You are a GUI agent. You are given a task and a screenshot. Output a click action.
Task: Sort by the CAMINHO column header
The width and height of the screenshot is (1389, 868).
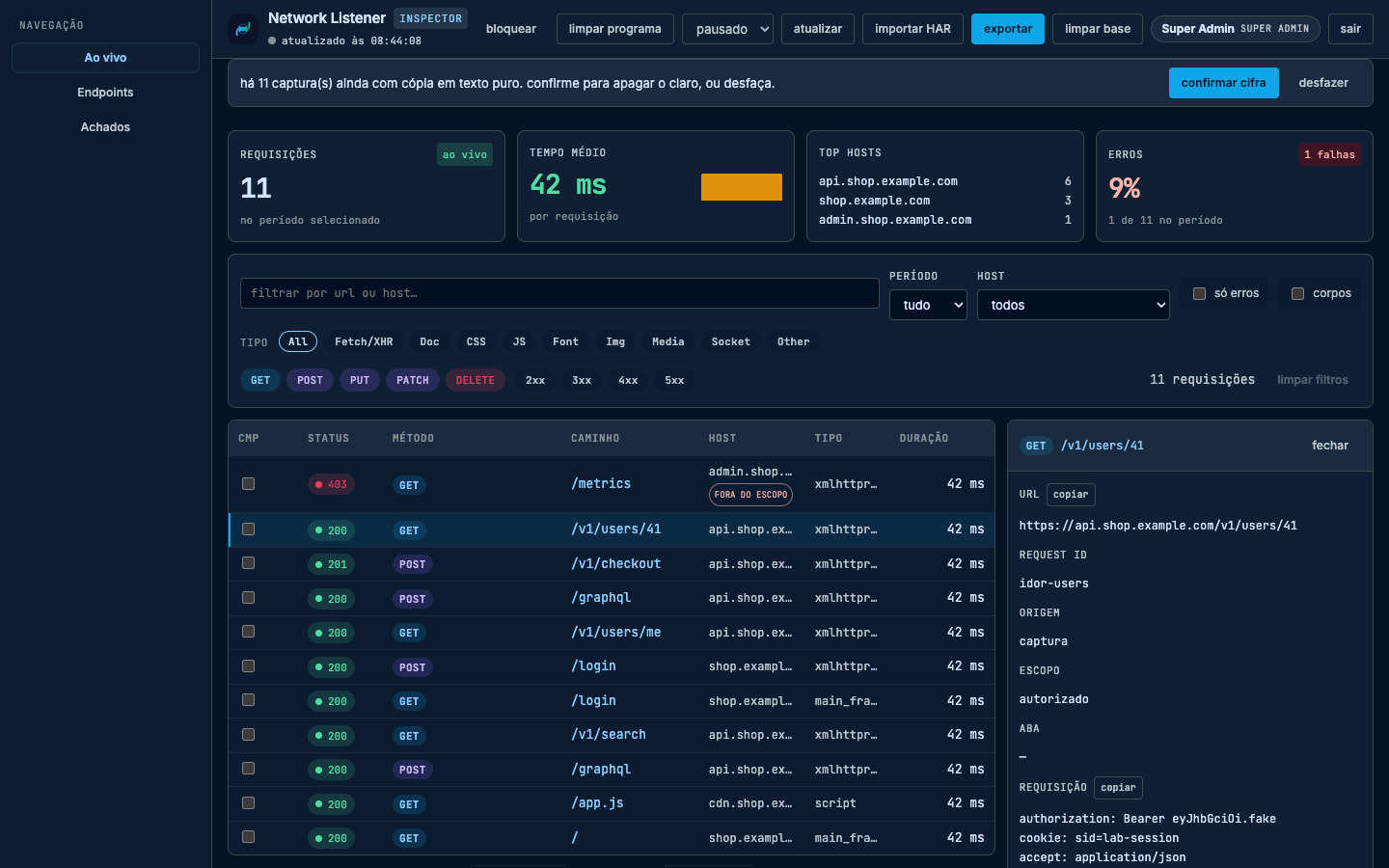click(x=595, y=438)
